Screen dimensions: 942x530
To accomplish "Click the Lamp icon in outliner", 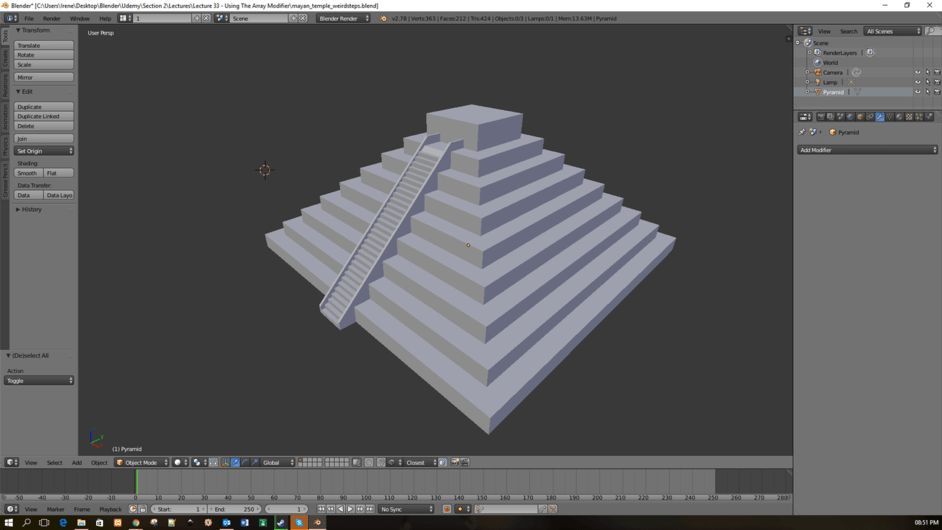I will coord(818,83).
